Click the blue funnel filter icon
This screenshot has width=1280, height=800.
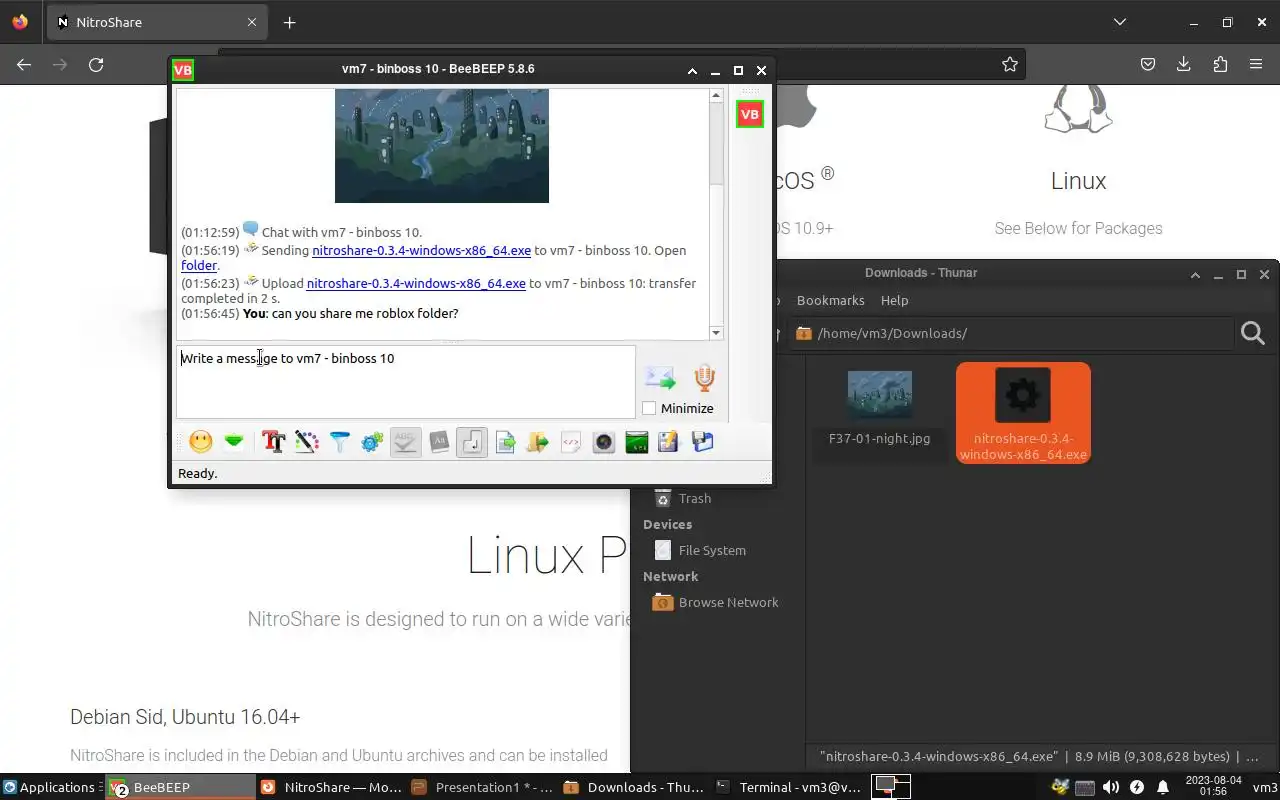[x=340, y=441]
